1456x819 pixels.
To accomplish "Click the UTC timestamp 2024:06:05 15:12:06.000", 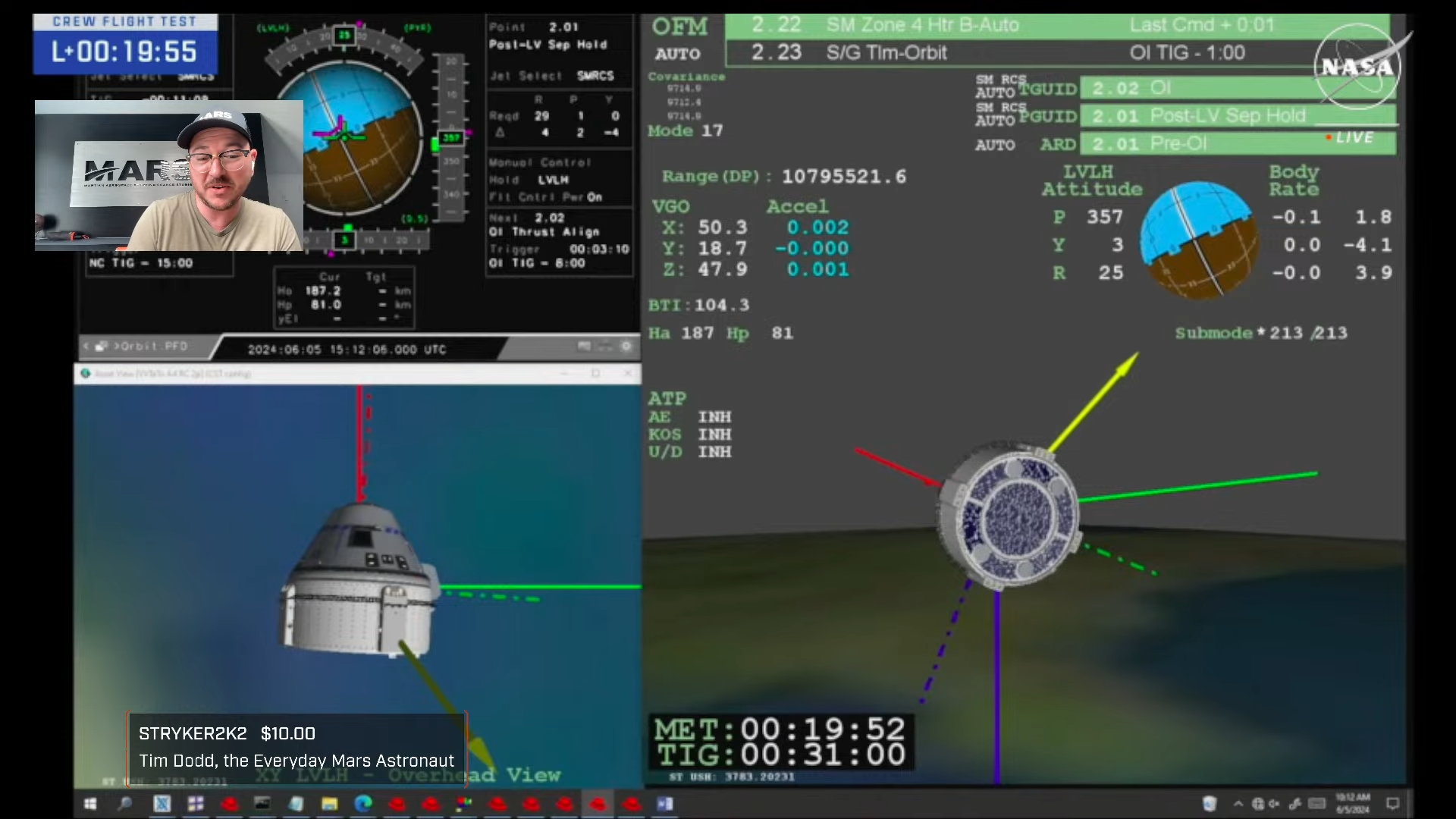I will click(347, 350).
